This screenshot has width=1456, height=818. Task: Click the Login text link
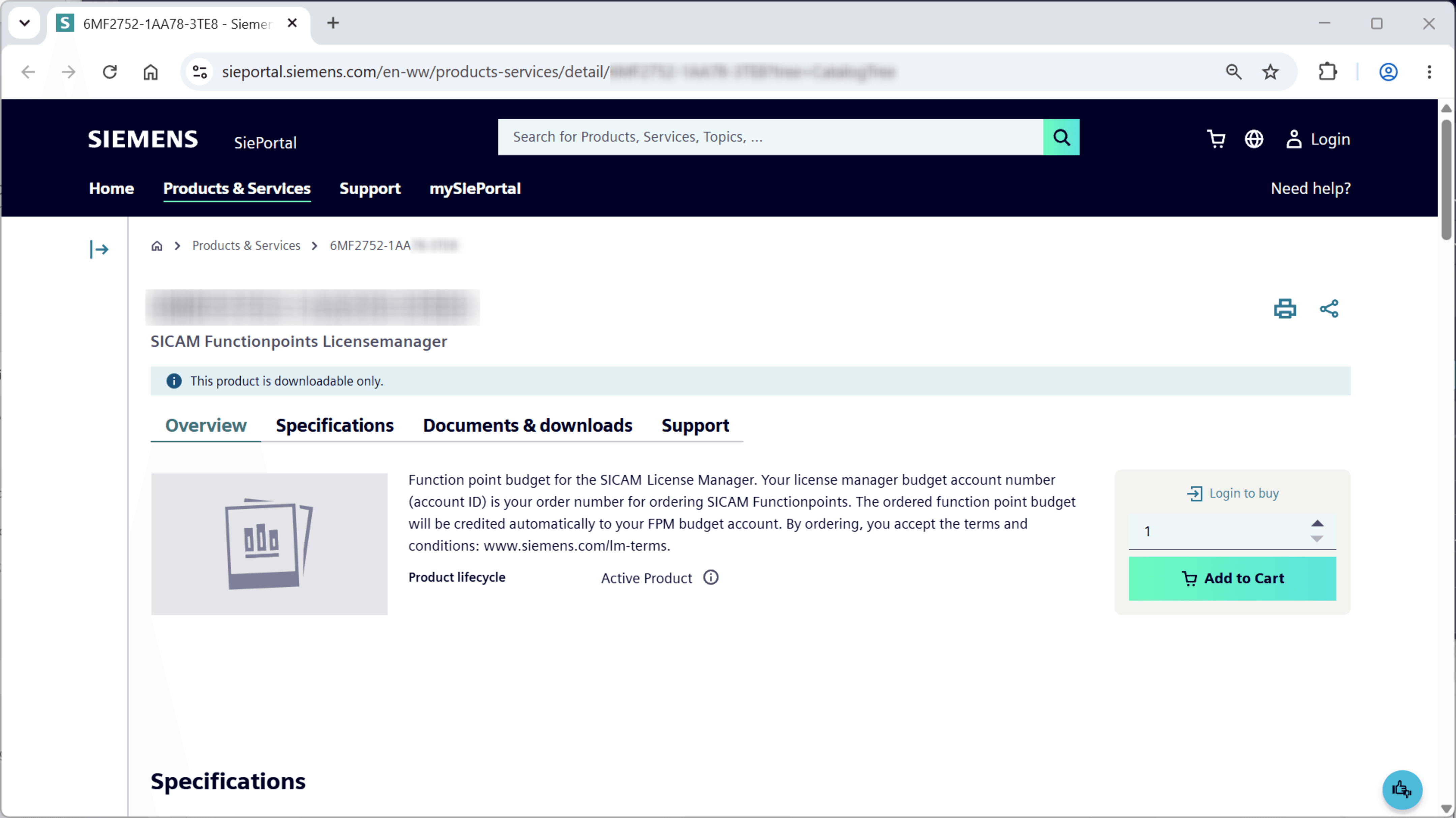[x=1330, y=139]
